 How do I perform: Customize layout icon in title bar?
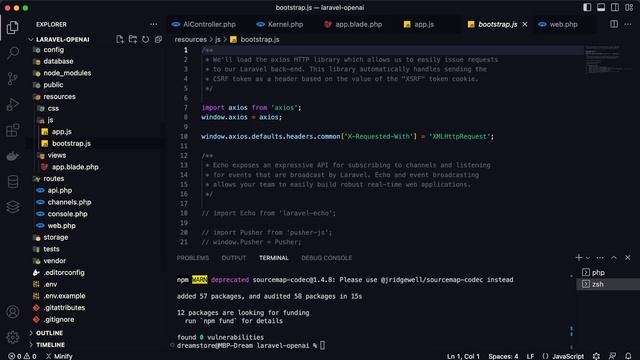pyautogui.click(x=629, y=7)
